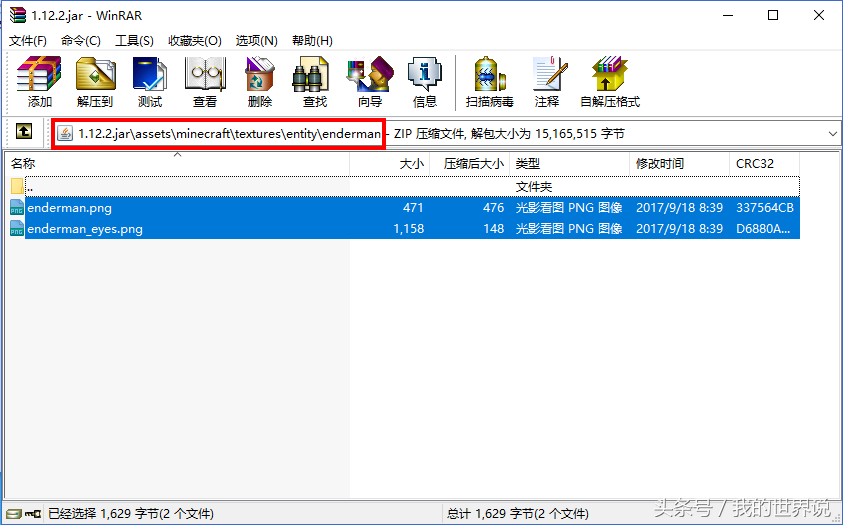Open the parent folder ".." entry

click(30, 187)
